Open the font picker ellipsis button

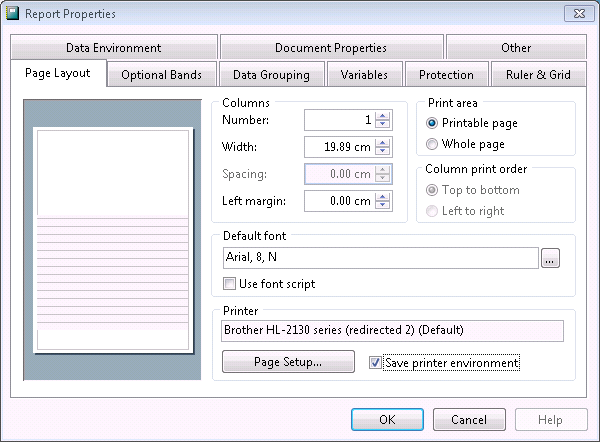coord(550,258)
